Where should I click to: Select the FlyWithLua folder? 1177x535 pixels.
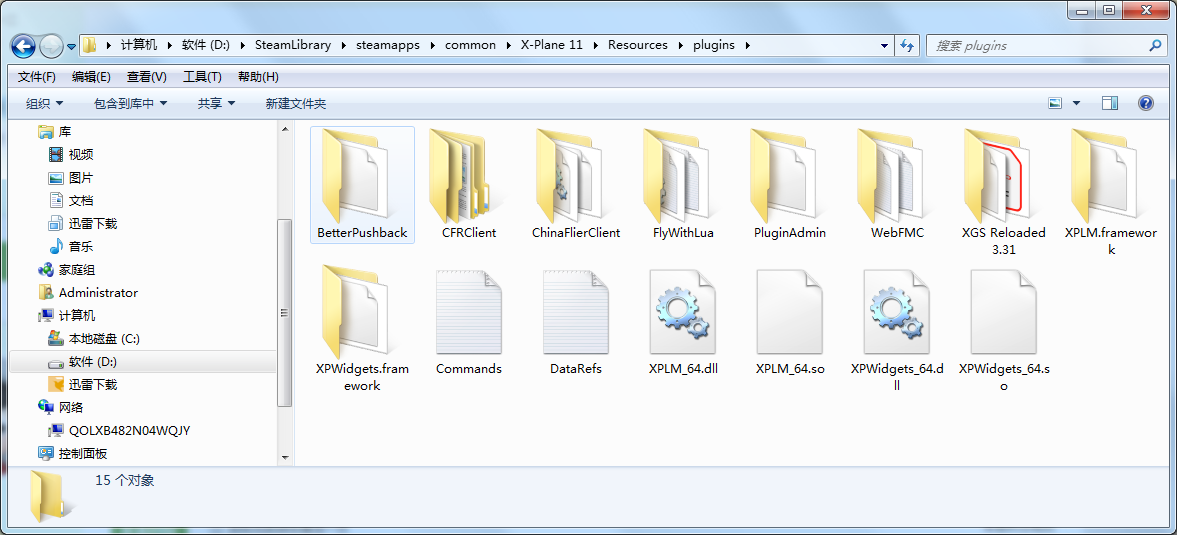coord(683,185)
